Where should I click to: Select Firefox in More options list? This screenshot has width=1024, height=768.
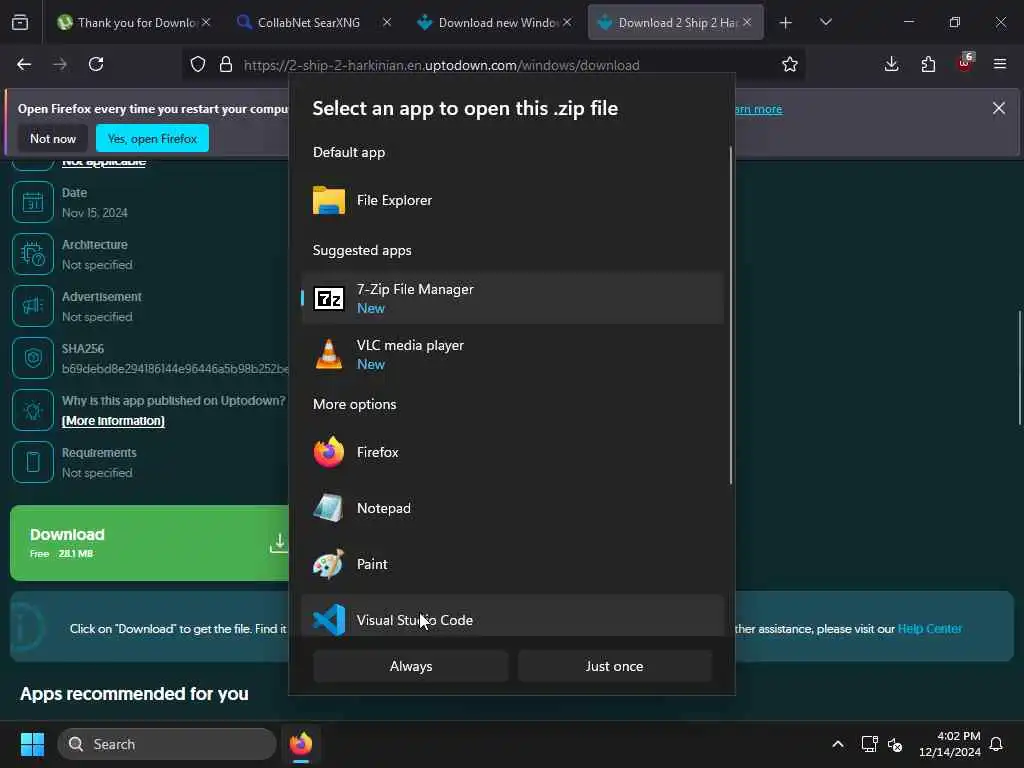[x=512, y=452]
